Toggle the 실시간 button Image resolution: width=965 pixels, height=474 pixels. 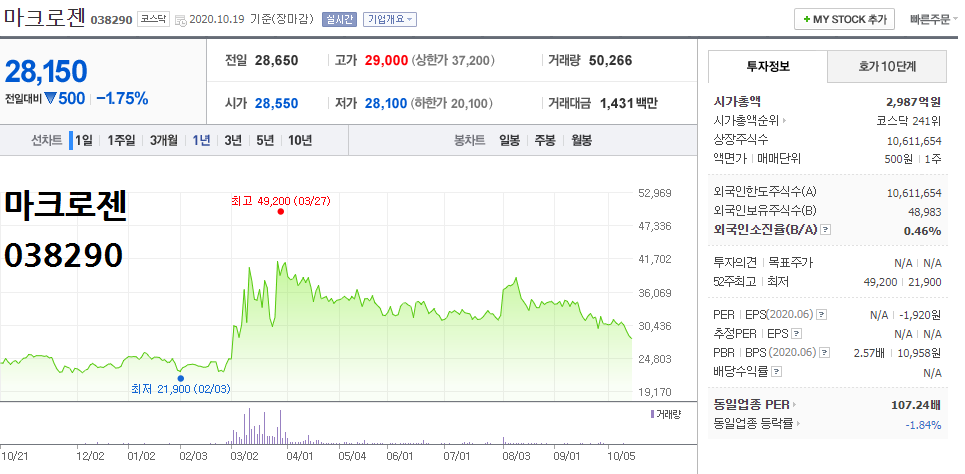coord(340,19)
